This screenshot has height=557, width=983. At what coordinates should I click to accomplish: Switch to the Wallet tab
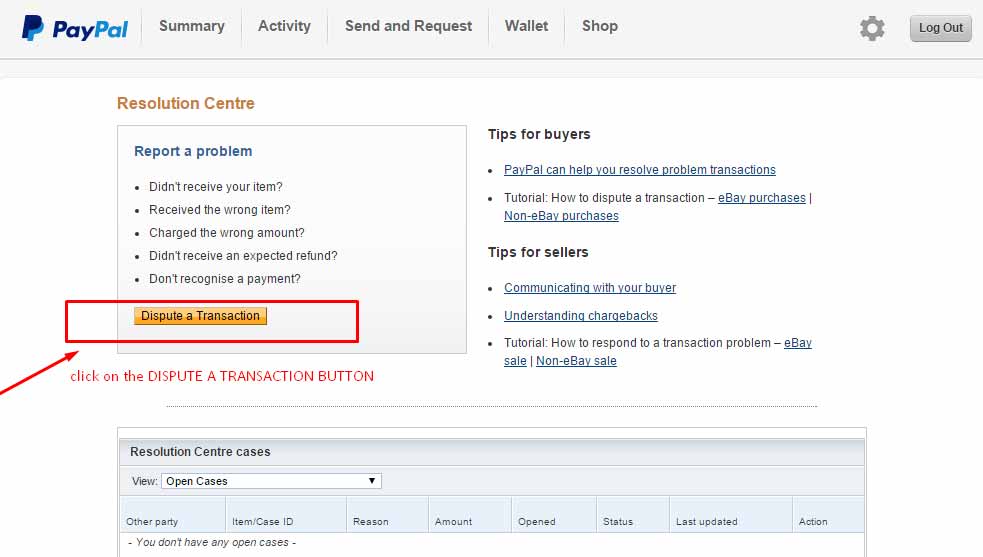[x=527, y=26]
